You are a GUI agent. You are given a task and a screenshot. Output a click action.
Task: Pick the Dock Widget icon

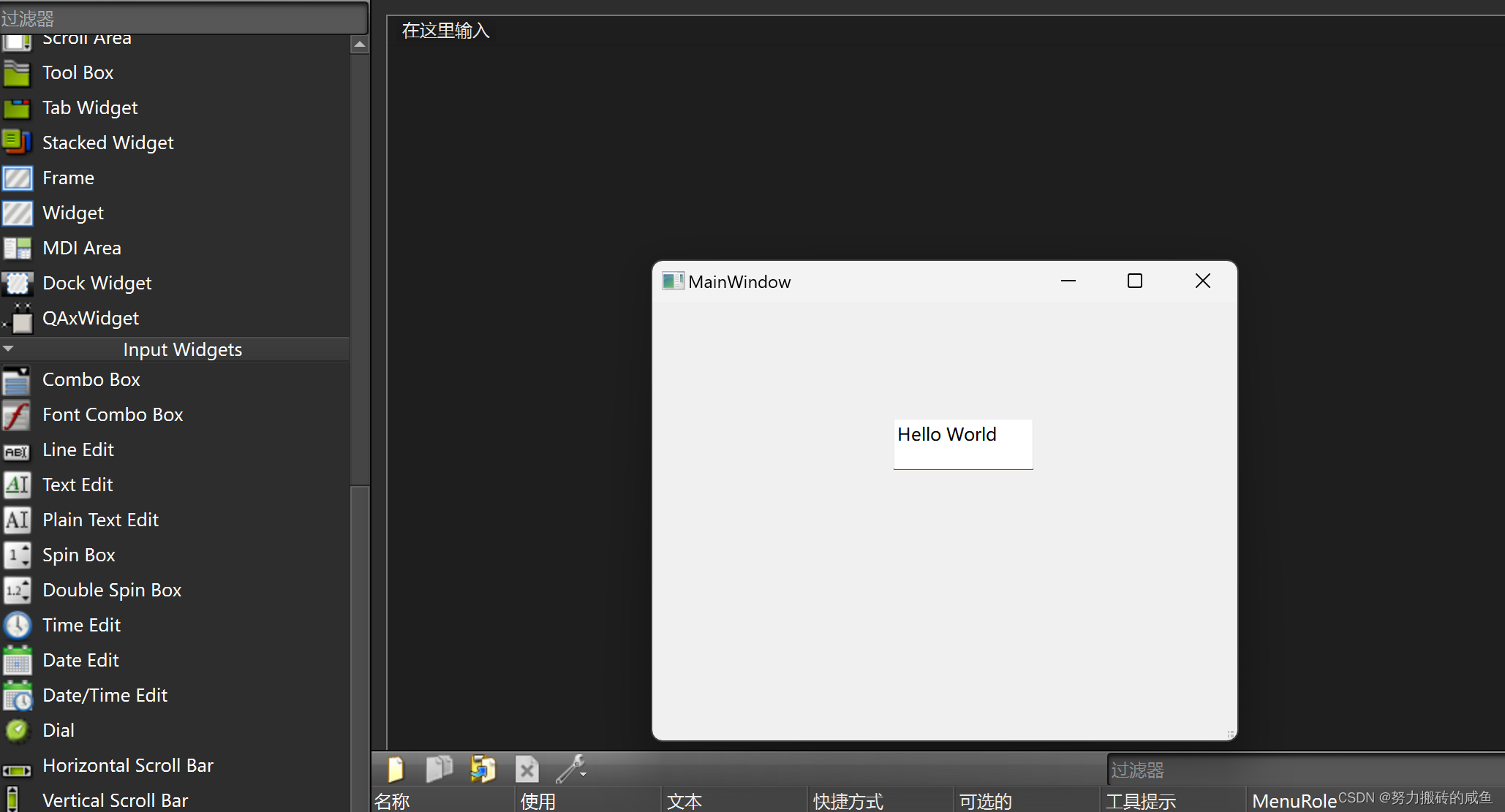click(17, 284)
